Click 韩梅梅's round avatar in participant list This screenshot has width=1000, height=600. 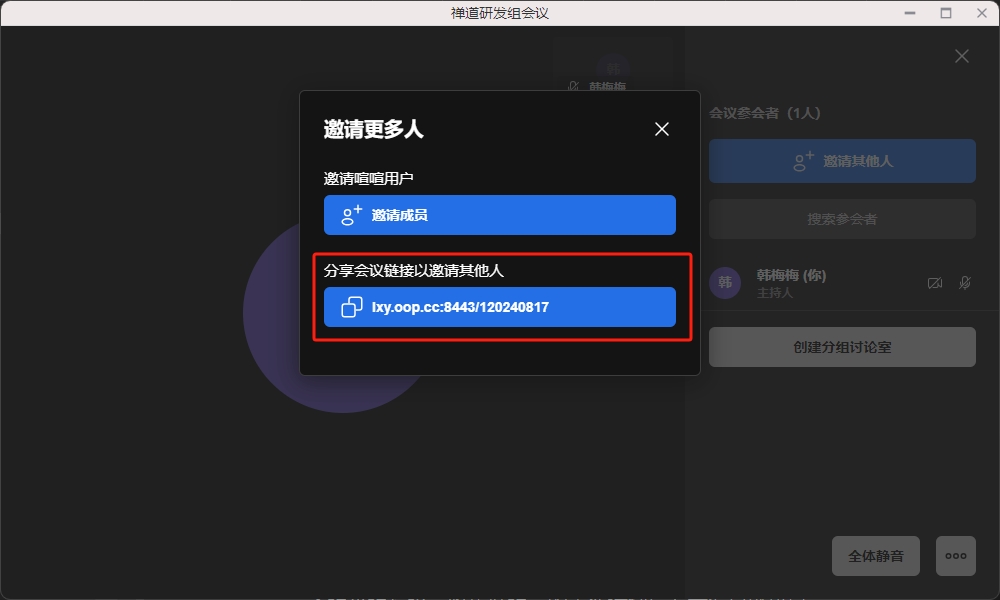[x=725, y=283]
